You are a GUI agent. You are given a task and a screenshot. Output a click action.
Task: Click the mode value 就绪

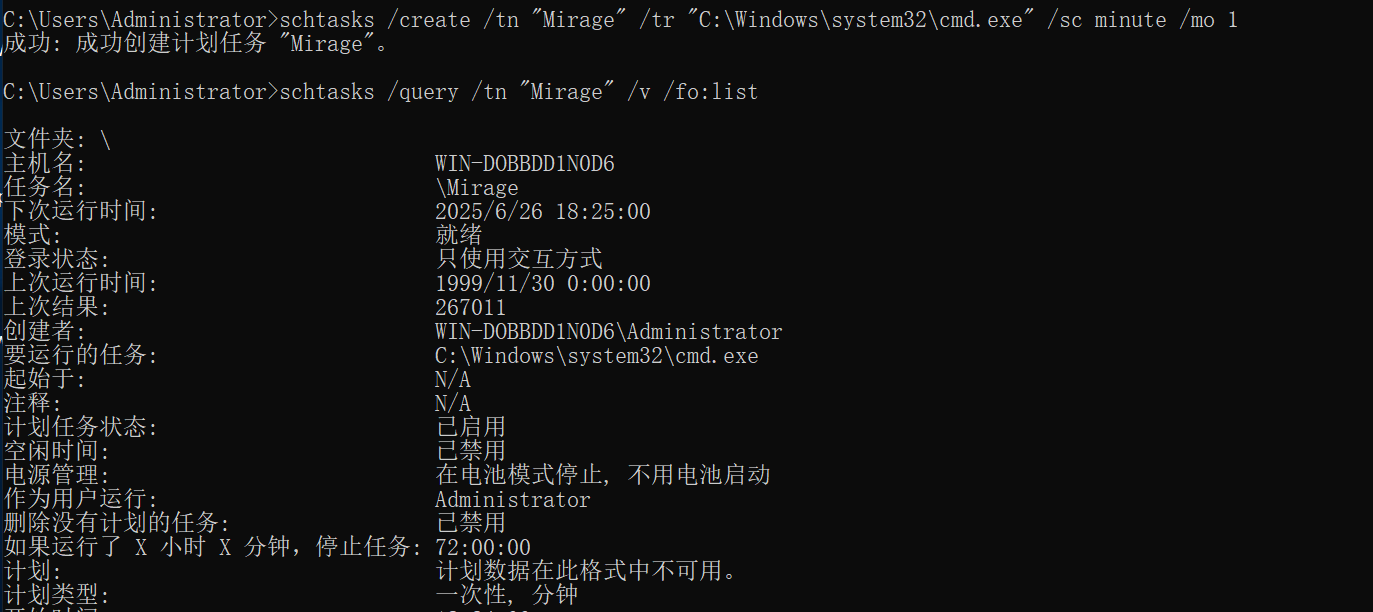tap(459, 236)
